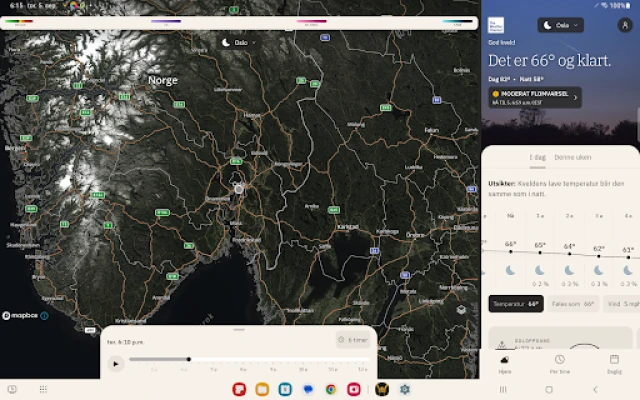Viewport: 640px width, 400px height.
Task: Expand the Oslo location dropdown on map
Action: click(x=240, y=43)
